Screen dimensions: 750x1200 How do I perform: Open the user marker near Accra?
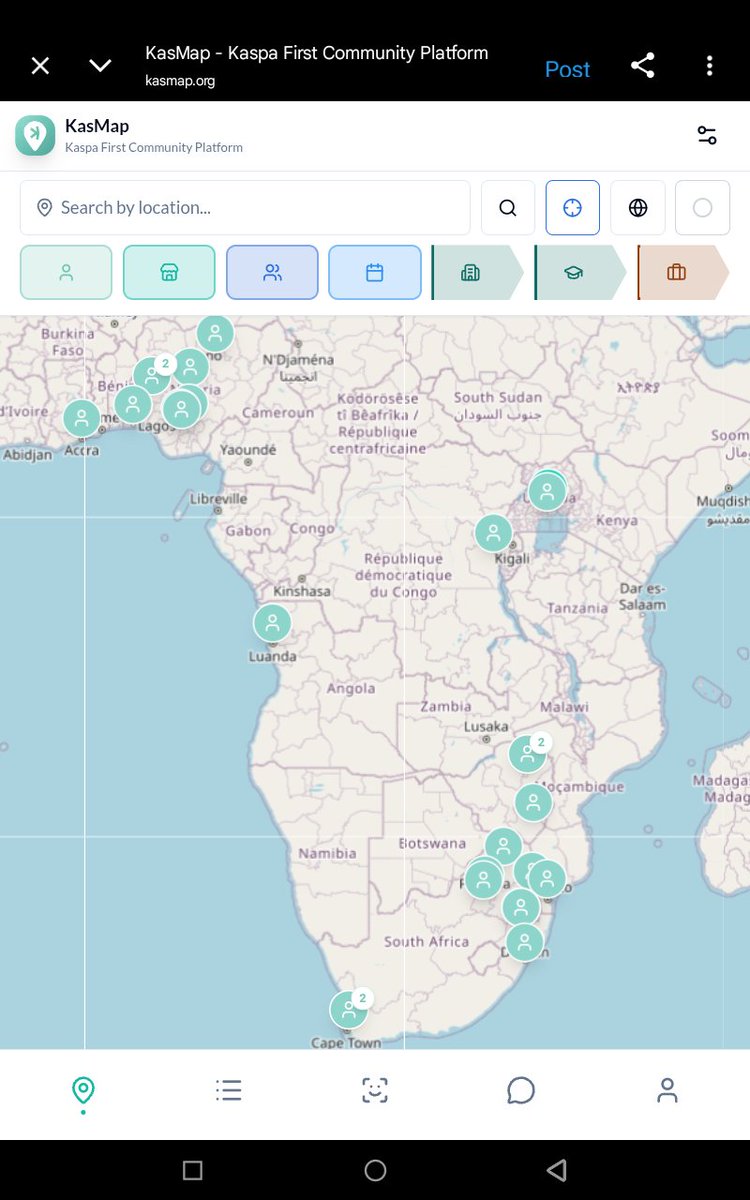(81, 418)
